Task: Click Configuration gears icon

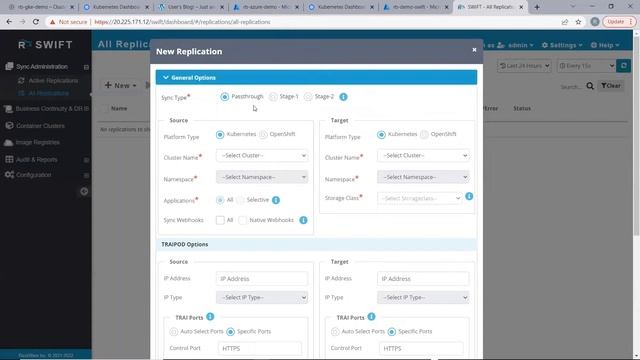Action: pos(9,175)
